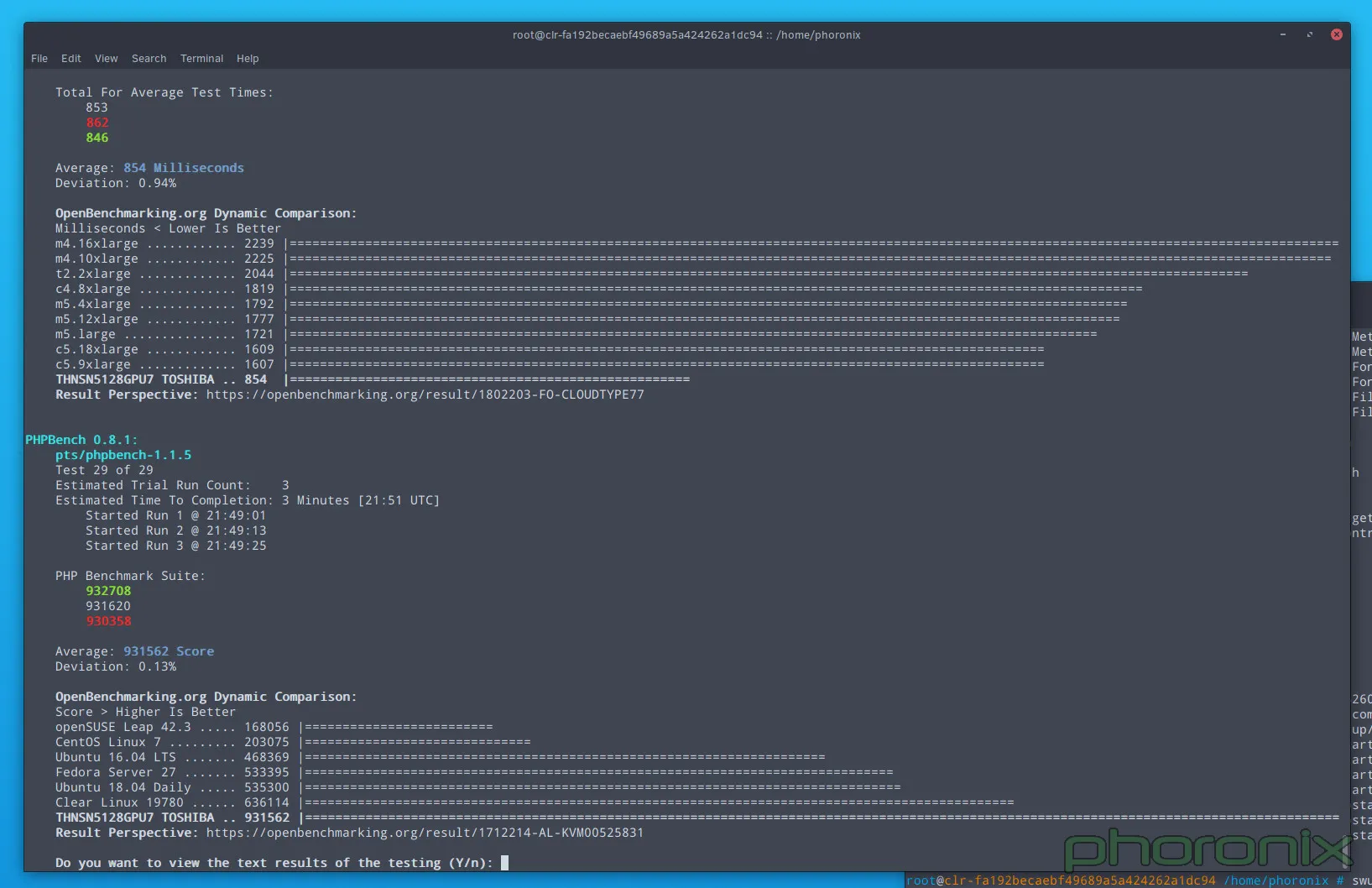Click the 'pts/phpbench-1.1.5' test identifier
1372x888 pixels.
point(123,455)
